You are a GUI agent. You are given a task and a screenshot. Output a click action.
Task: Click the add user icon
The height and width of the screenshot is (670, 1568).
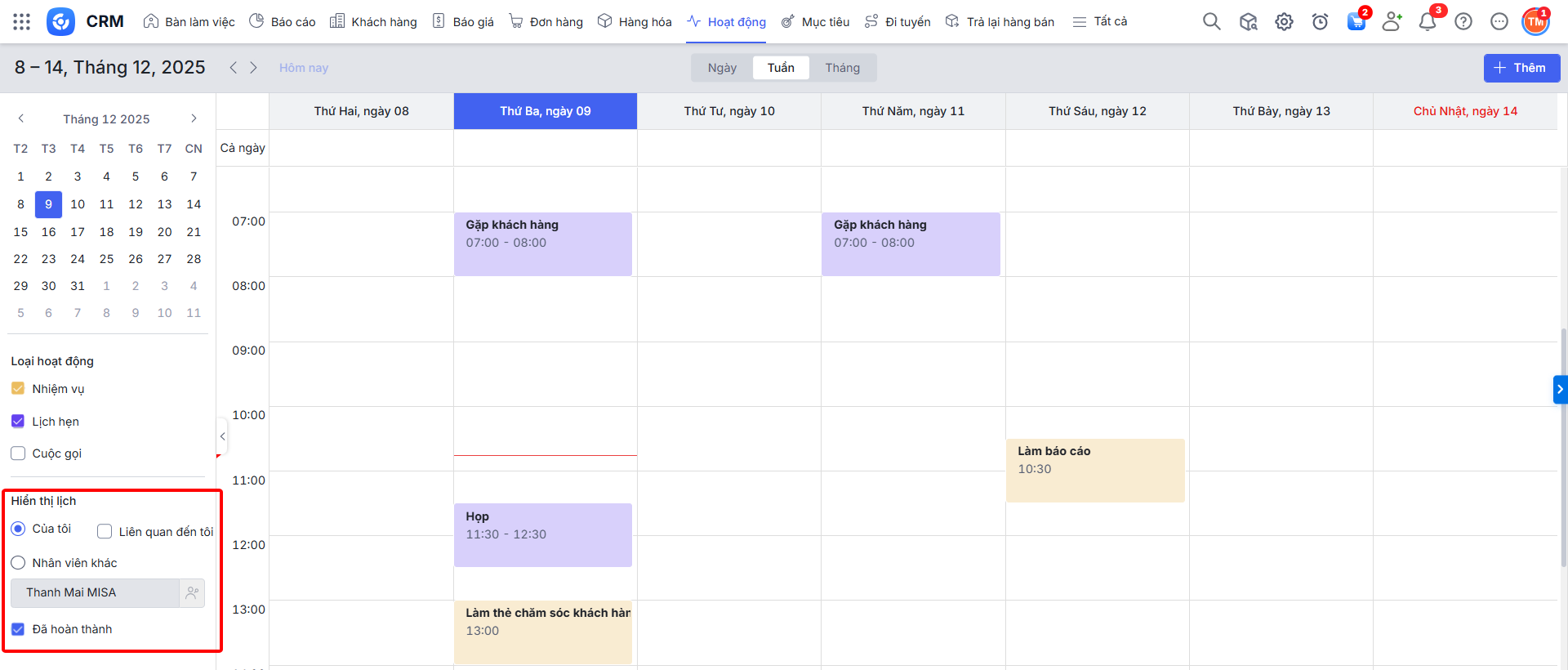[x=1391, y=22]
